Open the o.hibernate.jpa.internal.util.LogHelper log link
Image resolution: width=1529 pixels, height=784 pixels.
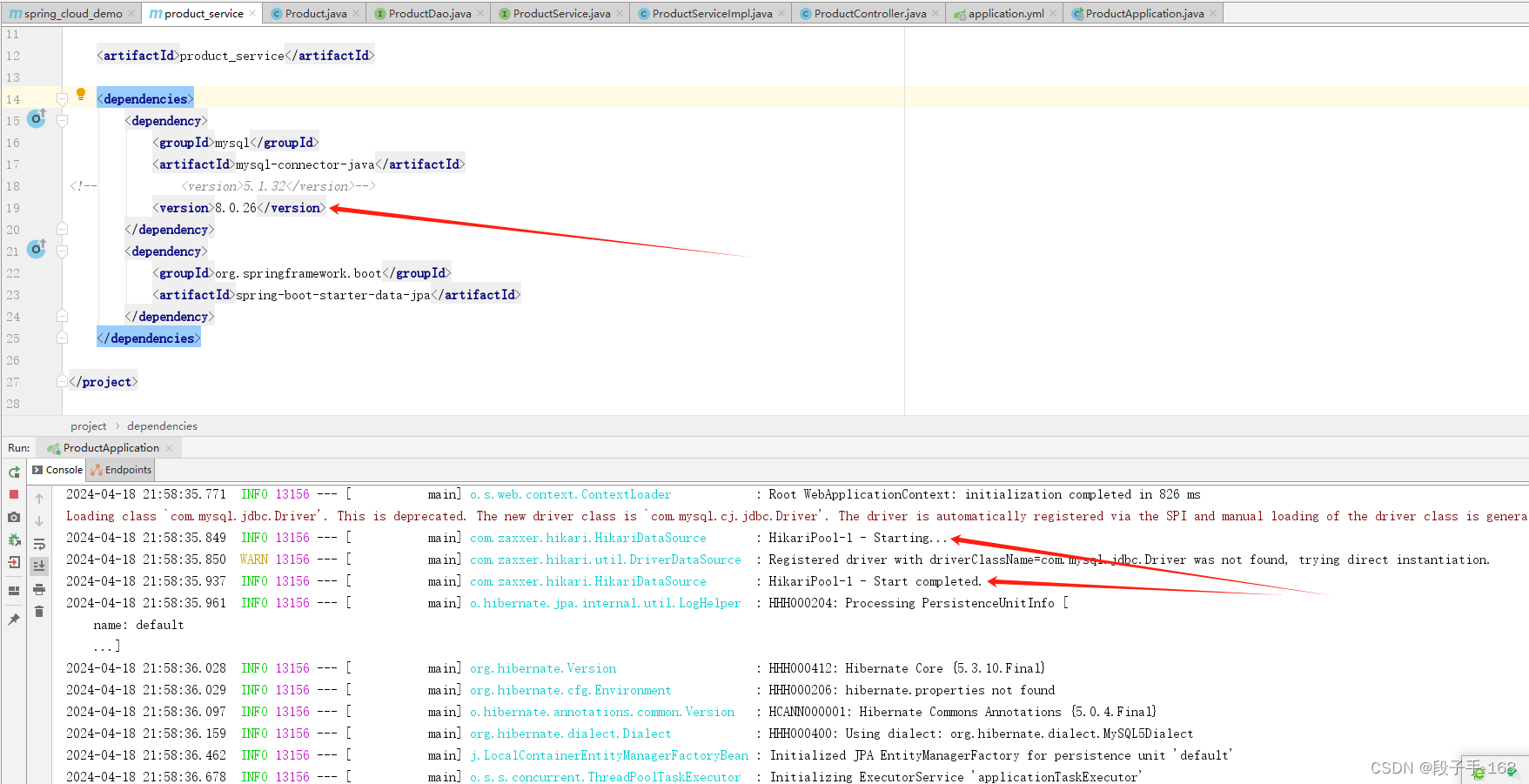pos(606,603)
